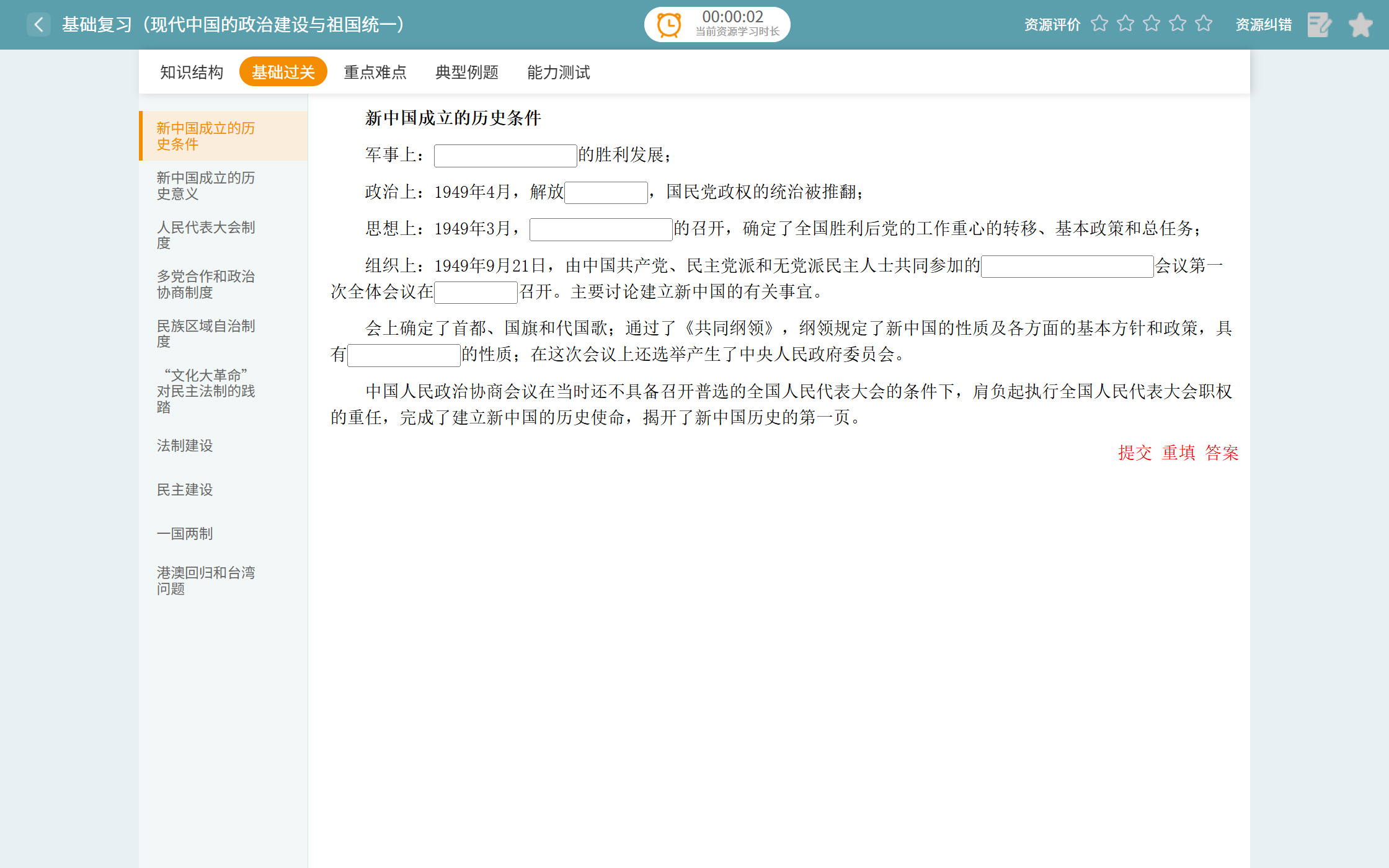Click the 重填 reset link
Viewport: 1389px width, 868px height.
pos(1178,453)
